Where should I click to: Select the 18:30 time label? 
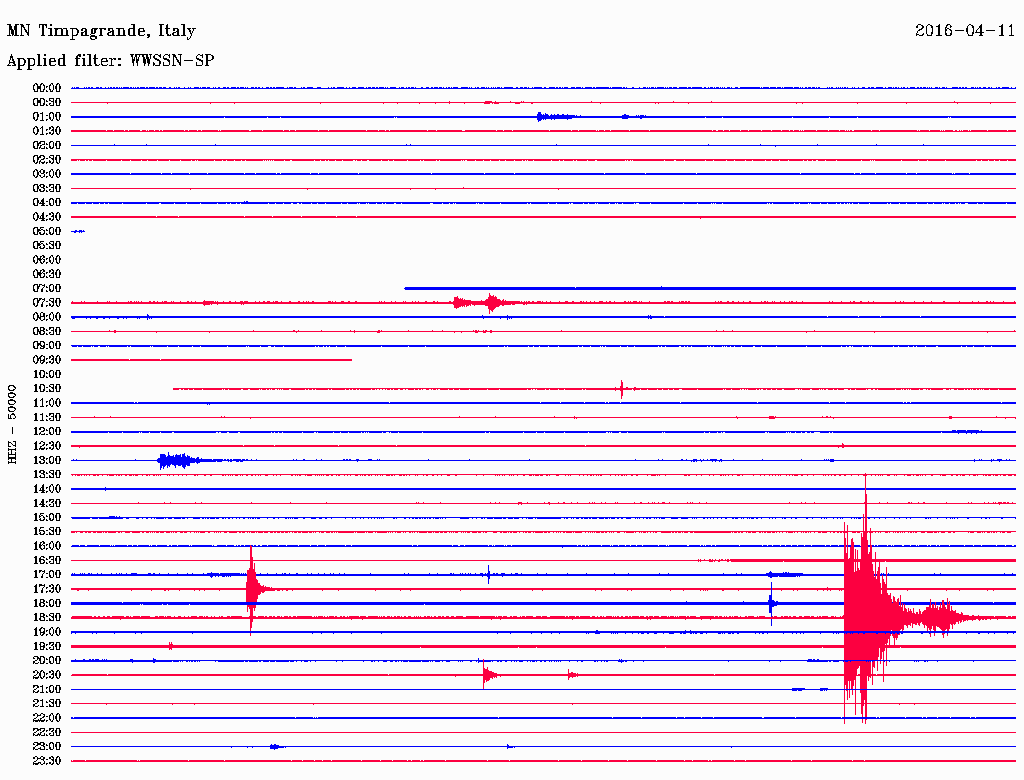47,617
